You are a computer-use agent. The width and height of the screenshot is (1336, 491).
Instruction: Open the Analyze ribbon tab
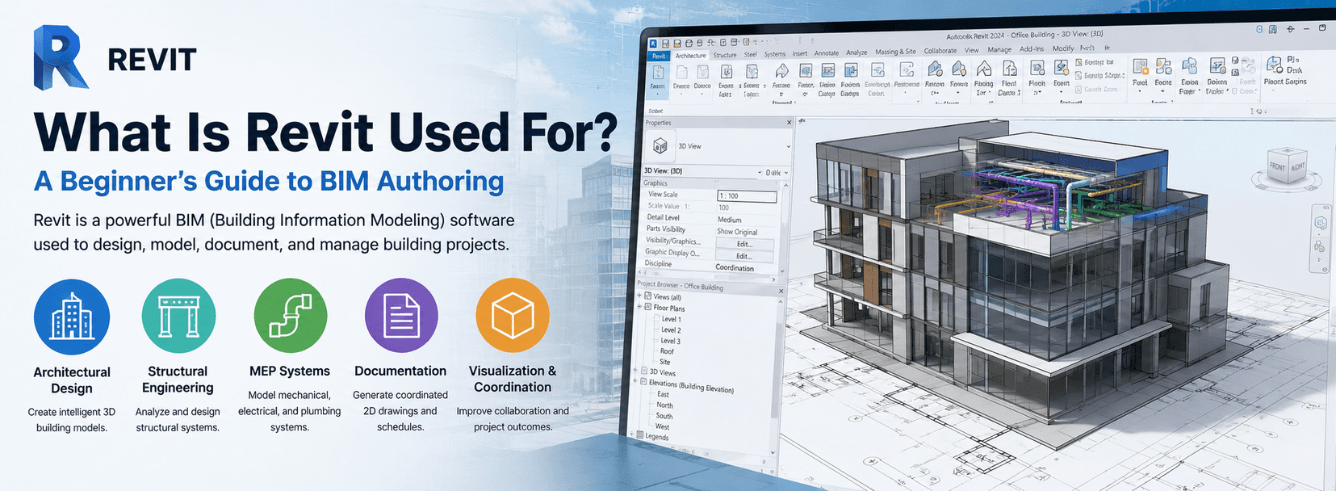point(857,53)
